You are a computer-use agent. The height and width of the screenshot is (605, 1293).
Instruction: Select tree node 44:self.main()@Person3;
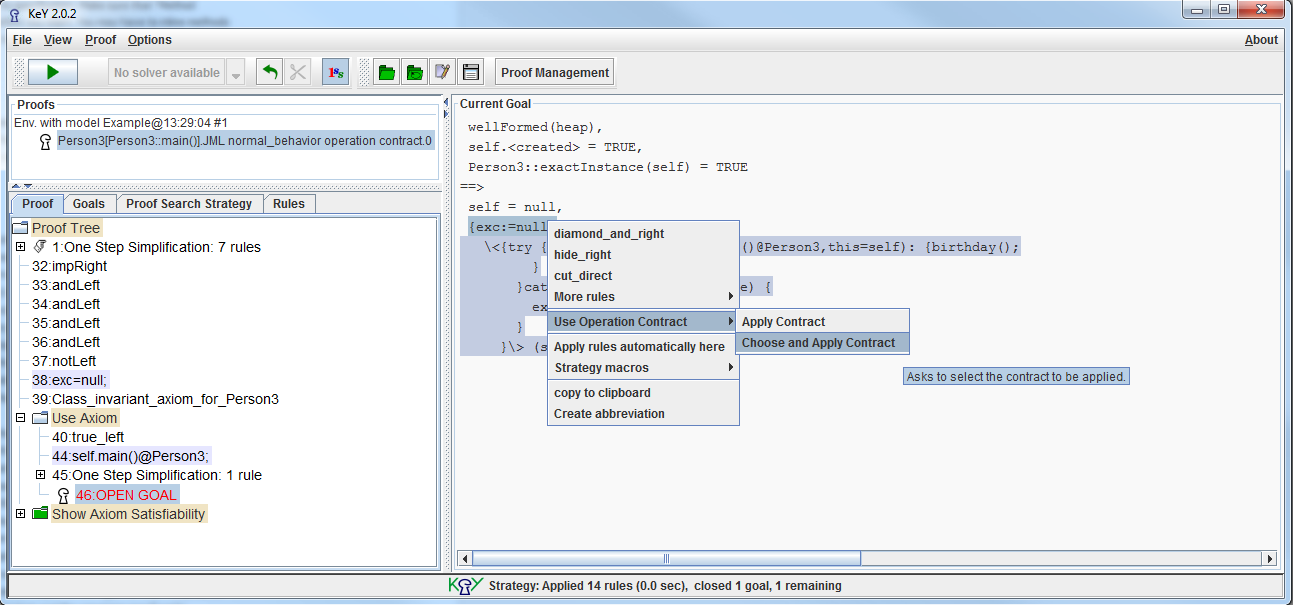pos(131,456)
